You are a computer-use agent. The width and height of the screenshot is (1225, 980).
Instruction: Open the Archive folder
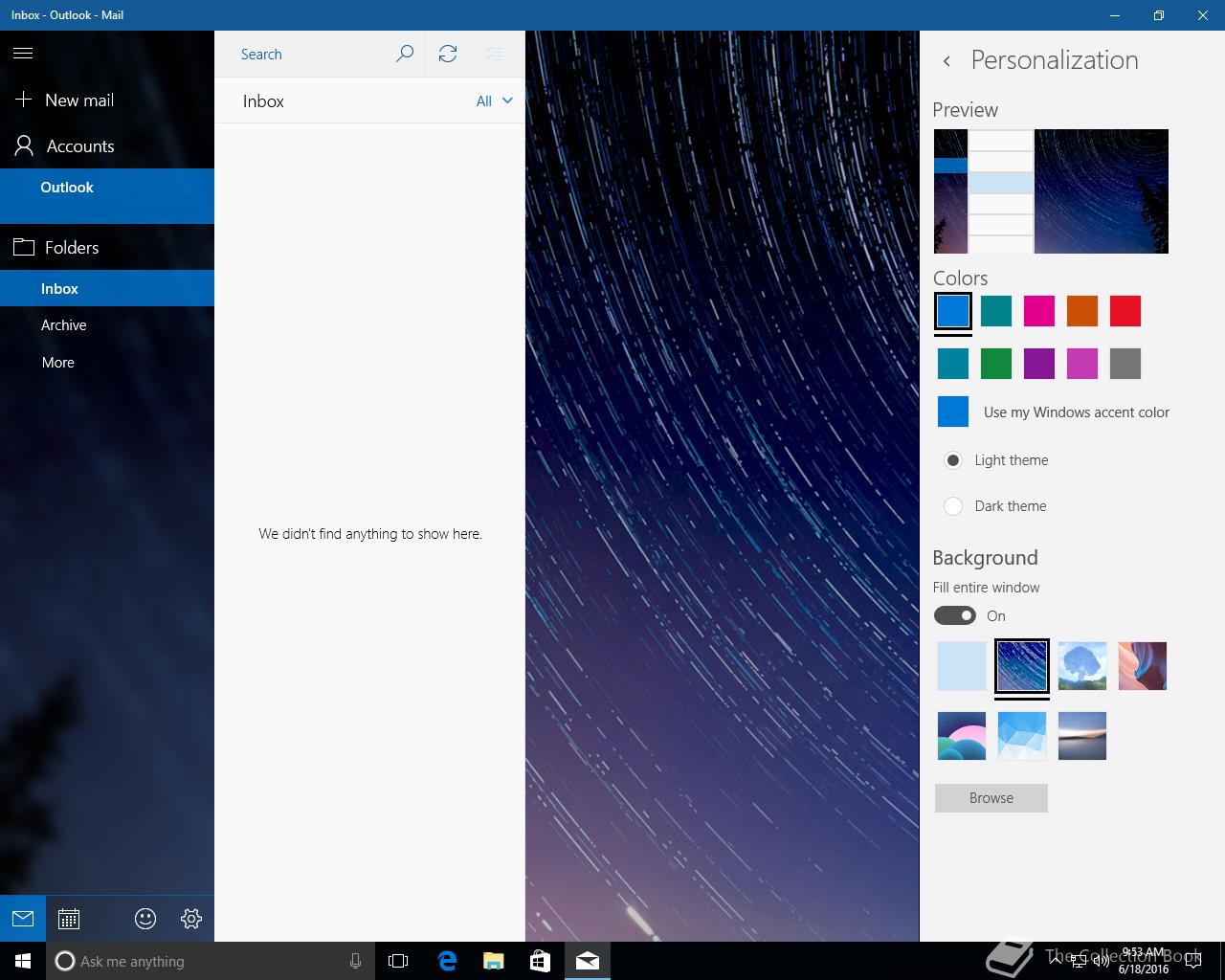coord(64,325)
